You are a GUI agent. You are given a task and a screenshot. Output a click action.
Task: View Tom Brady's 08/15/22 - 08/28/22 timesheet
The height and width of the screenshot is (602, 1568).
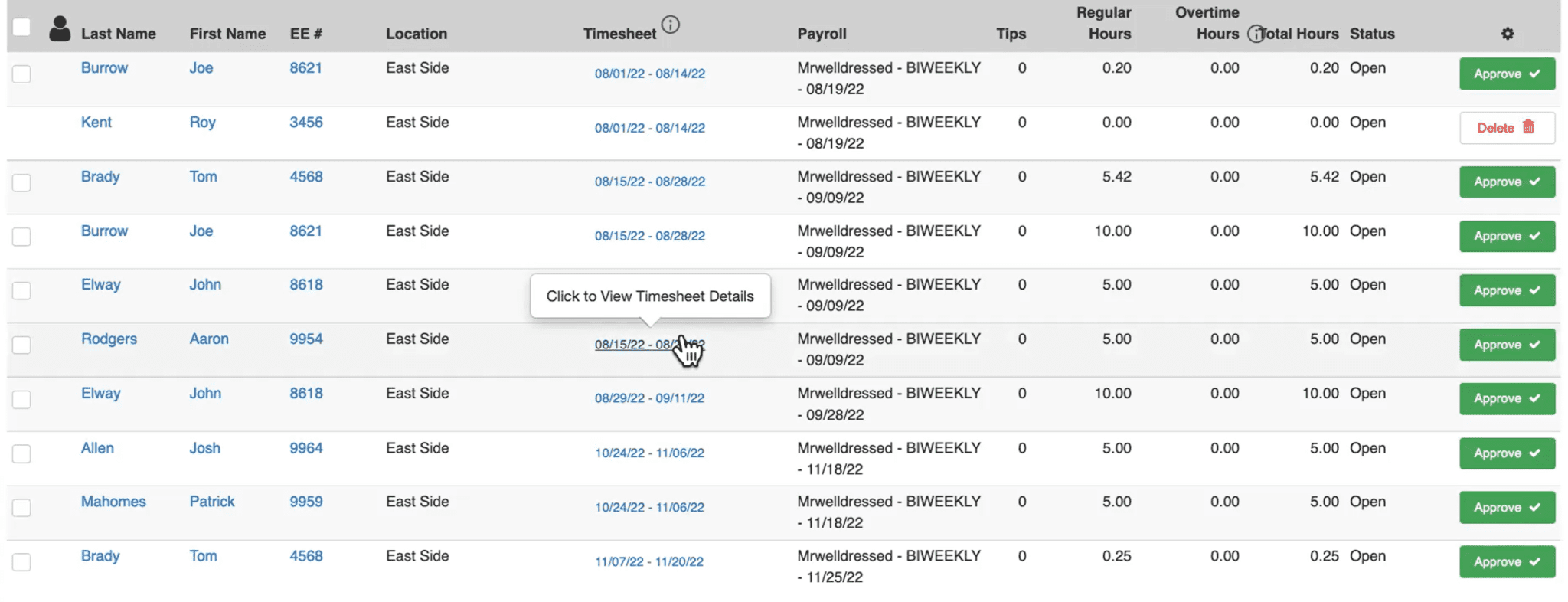coord(650,182)
